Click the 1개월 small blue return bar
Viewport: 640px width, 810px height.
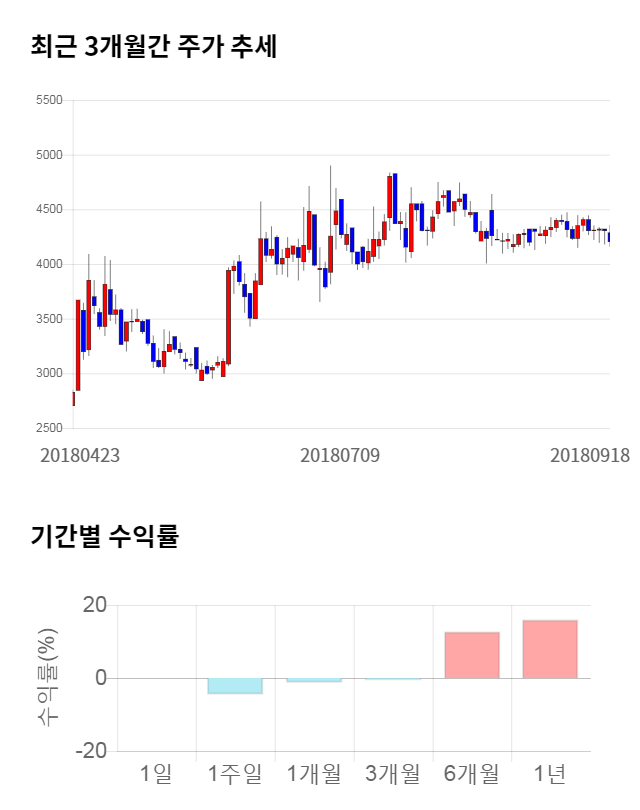pos(314,680)
